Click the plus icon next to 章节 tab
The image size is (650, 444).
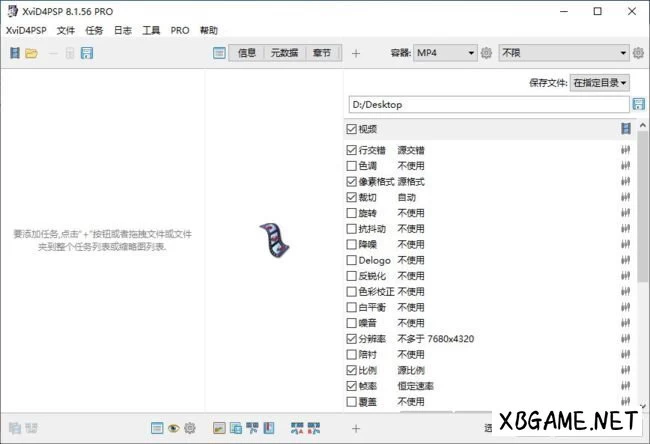click(x=355, y=53)
